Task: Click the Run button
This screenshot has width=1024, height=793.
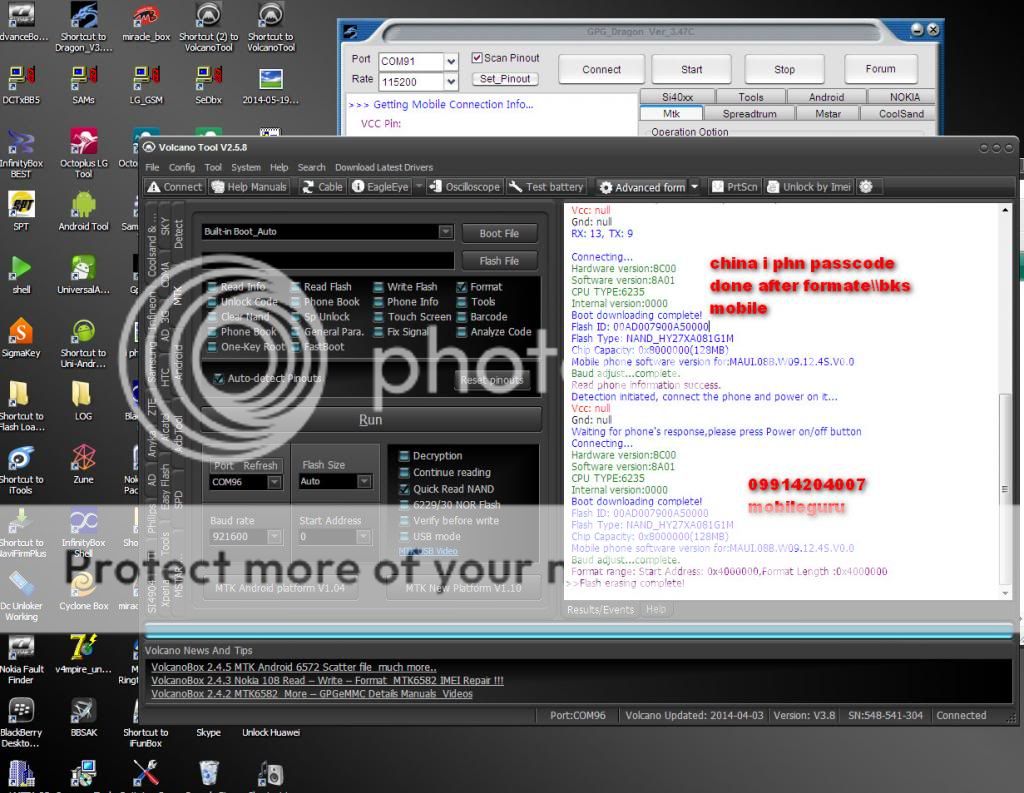Action: point(370,419)
